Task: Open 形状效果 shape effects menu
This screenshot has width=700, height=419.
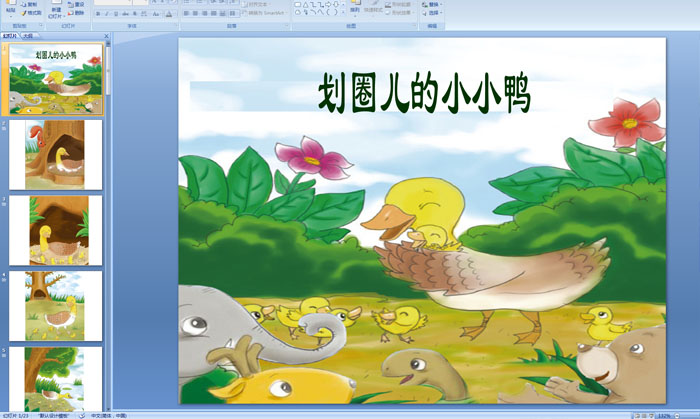Action: point(399,12)
